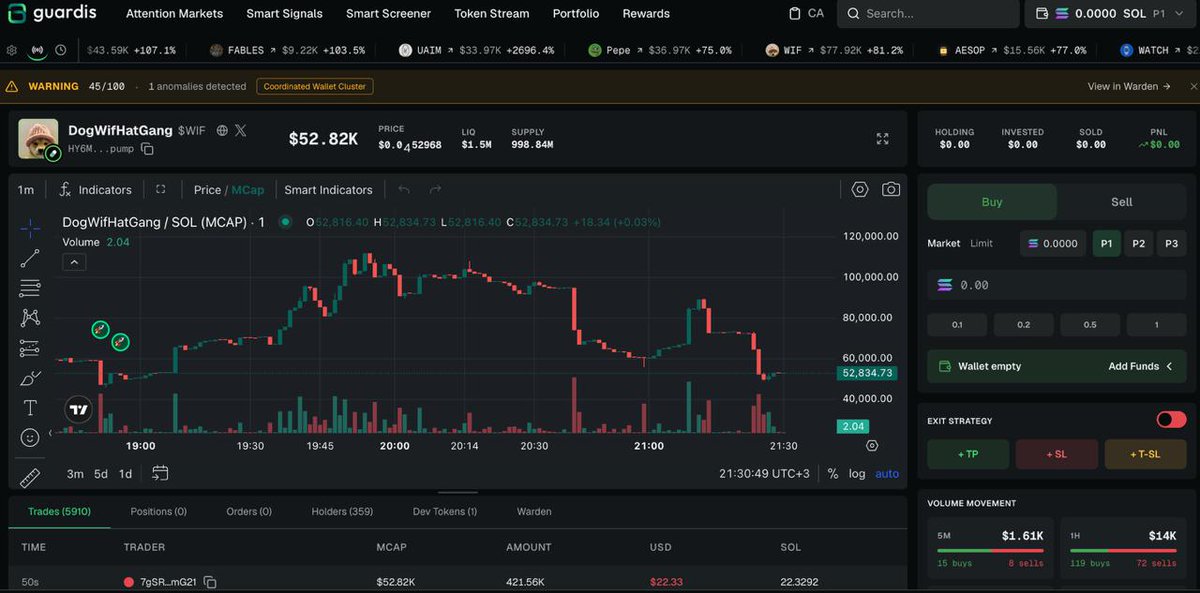This screenshot has height=593, width=1200.
Task: Click the first dev trade marker on chart
Action: [100, 329]
